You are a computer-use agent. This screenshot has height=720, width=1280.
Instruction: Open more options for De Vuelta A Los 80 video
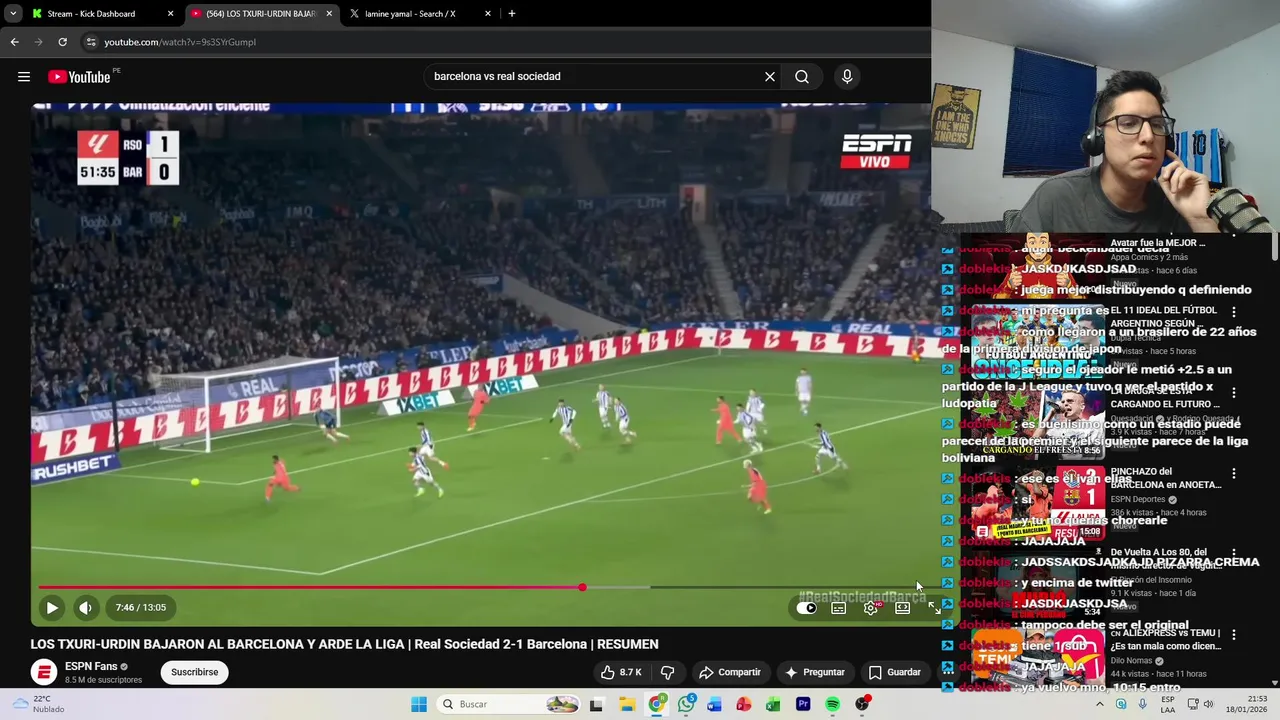tap(1234, 553)
